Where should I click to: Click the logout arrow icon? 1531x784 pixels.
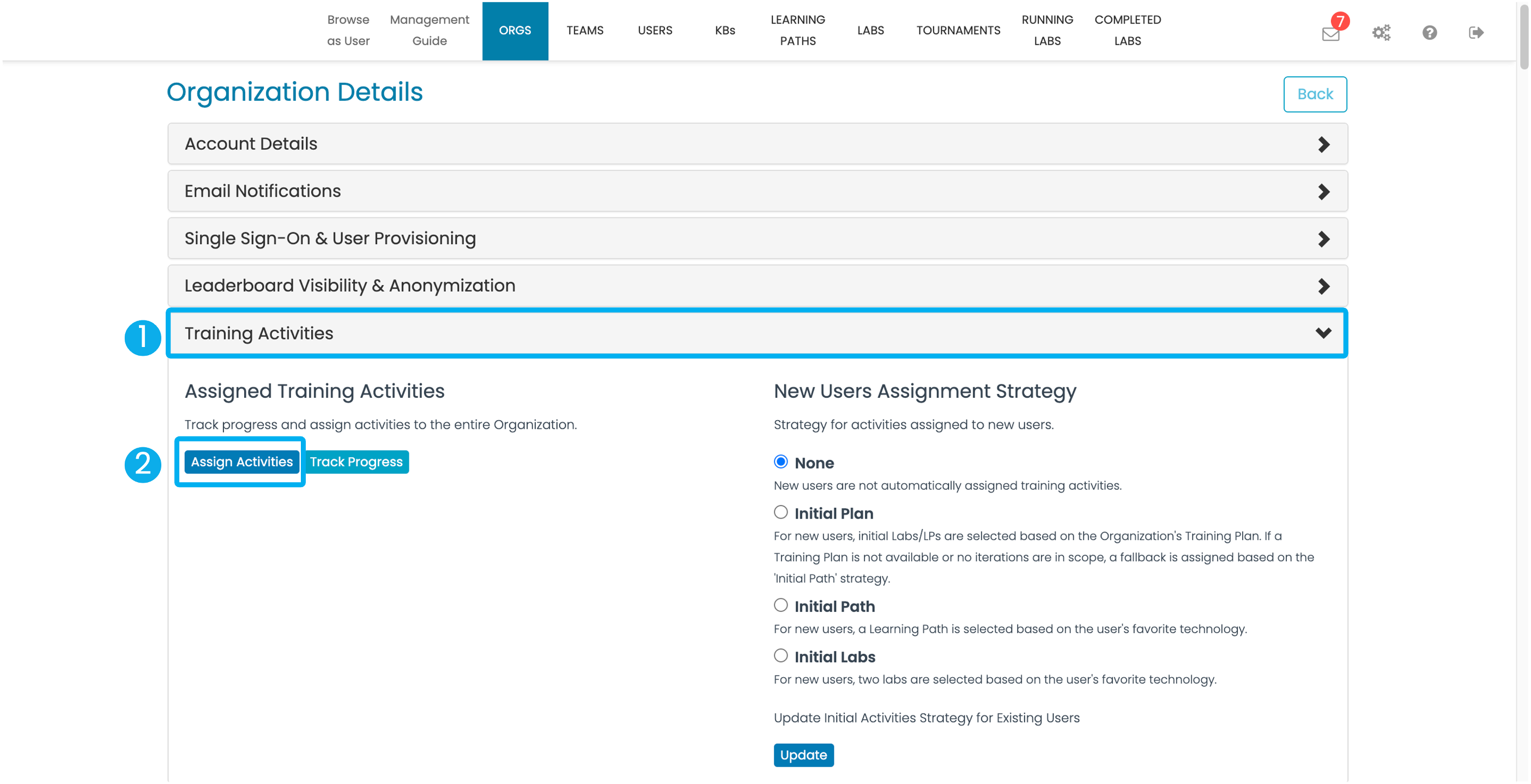tap(1476, 32)
